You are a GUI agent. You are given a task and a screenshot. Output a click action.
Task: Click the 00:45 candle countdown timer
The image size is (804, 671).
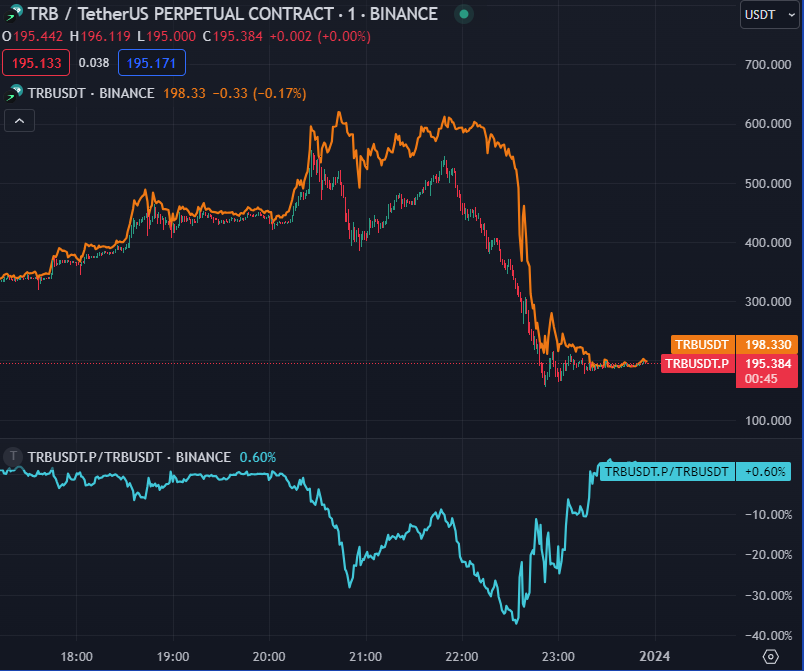(x=761, y=379)
